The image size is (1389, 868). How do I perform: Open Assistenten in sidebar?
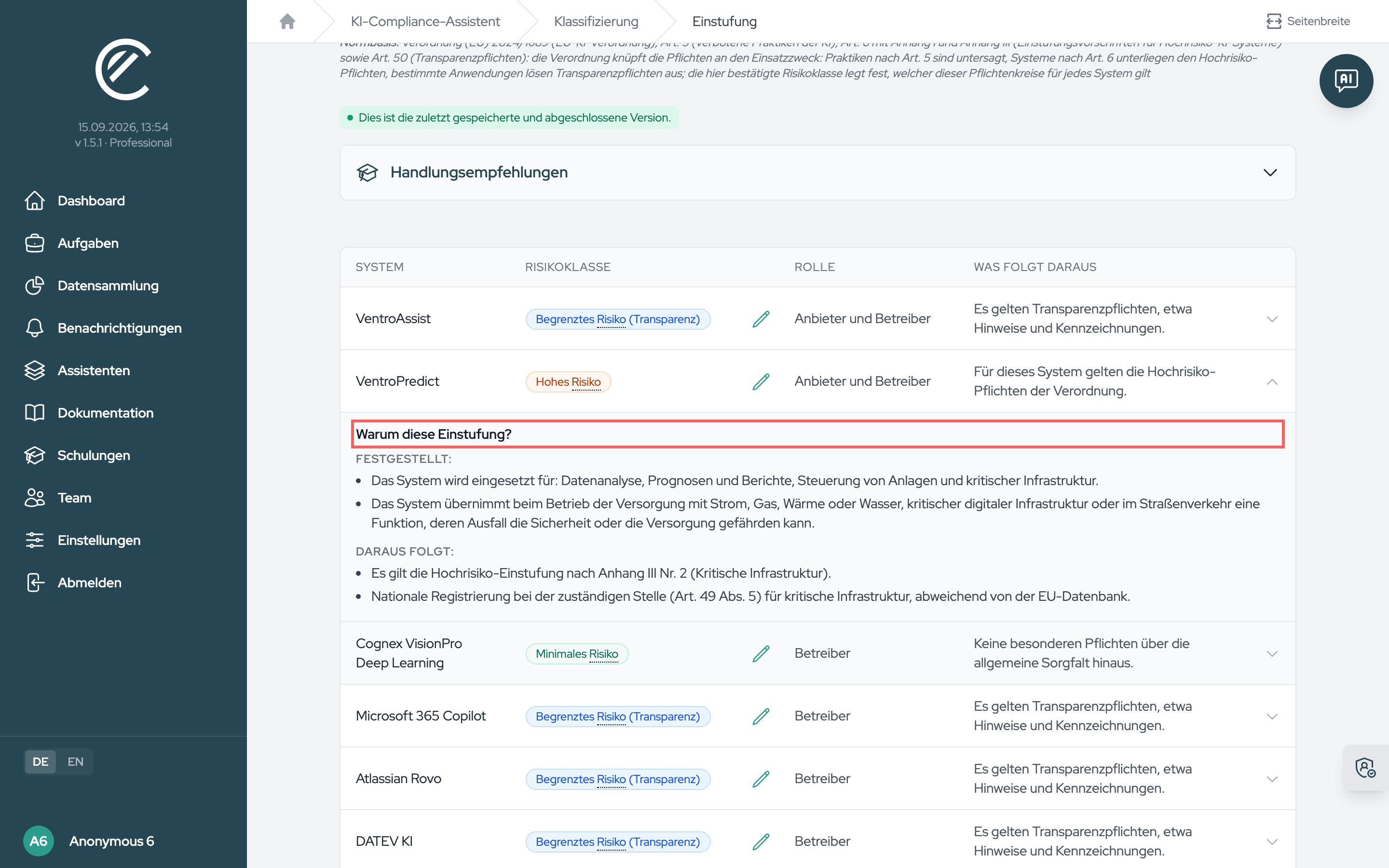pos(78,371)
